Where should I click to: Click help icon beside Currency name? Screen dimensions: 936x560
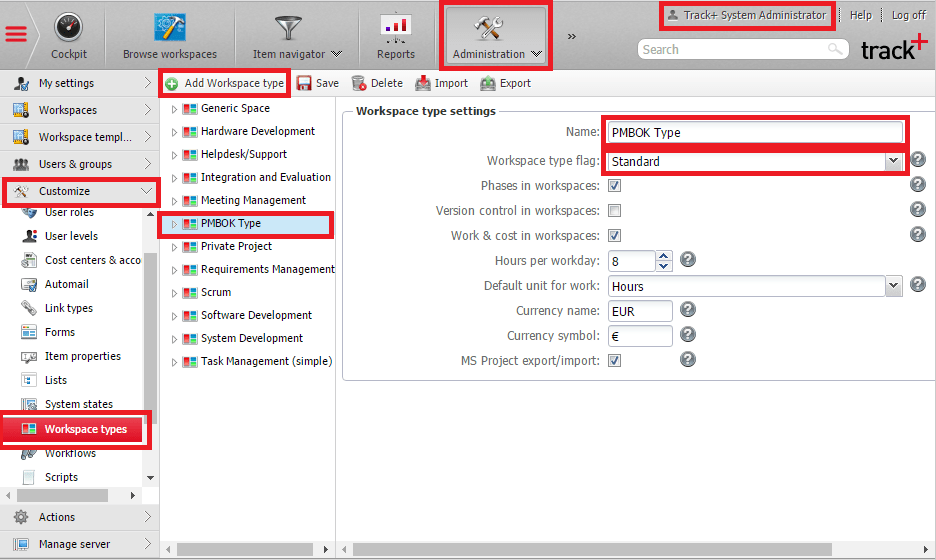688,309
